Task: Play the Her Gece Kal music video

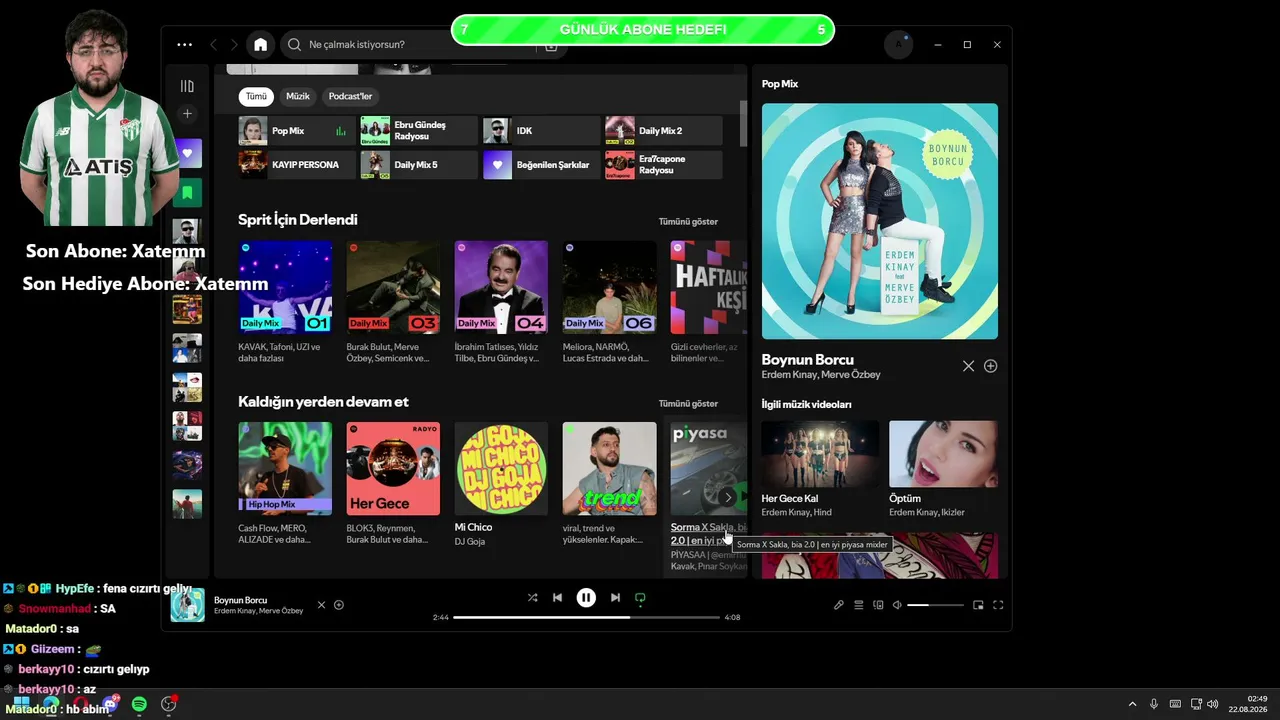Action: 820,453
